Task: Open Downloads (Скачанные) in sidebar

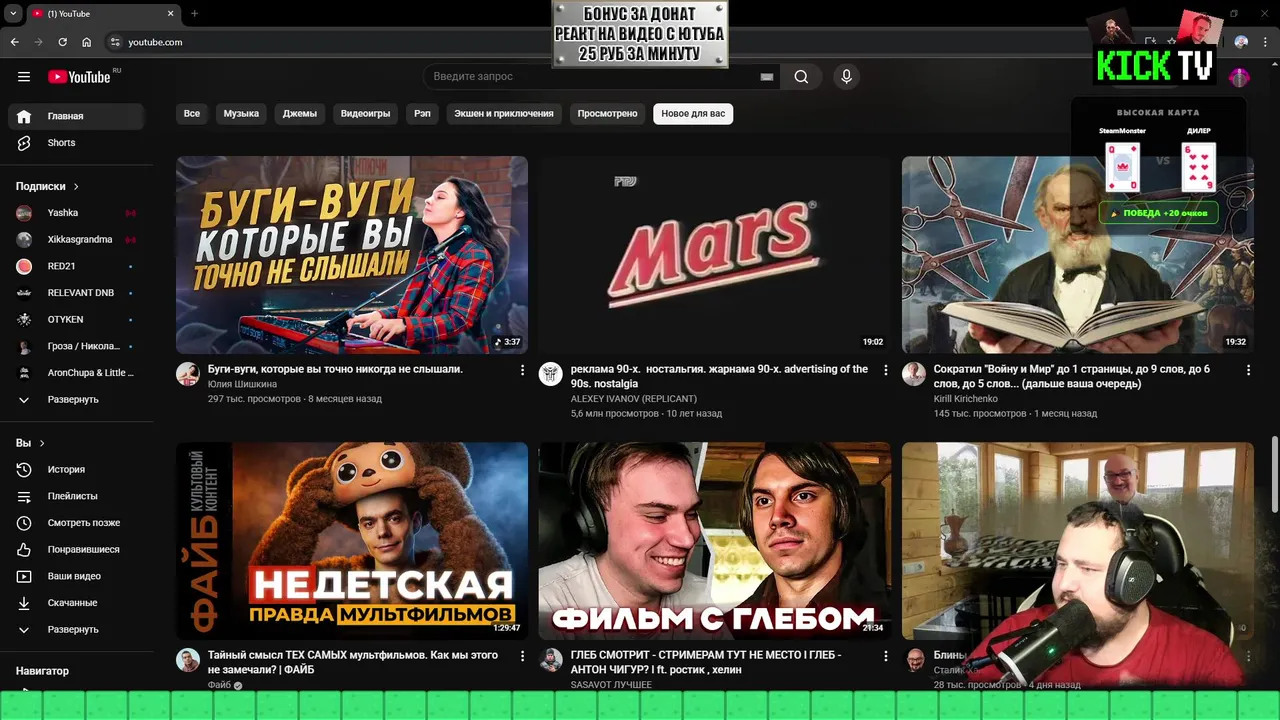Action: tap(76, 603)
